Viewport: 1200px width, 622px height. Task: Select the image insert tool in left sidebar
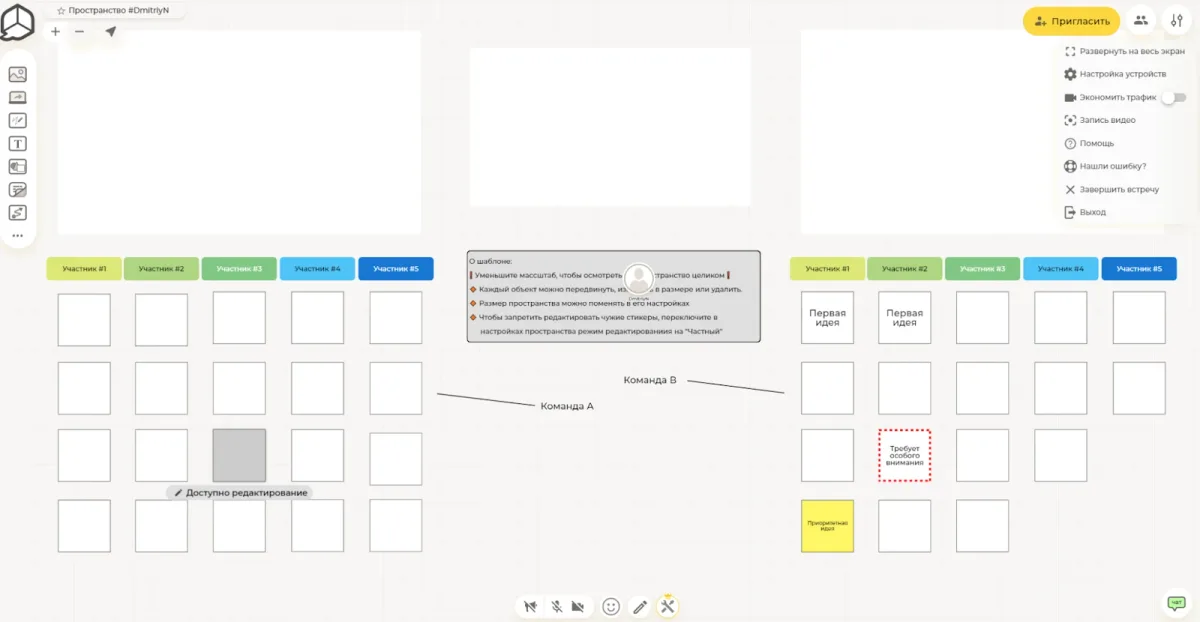[17, 74]
